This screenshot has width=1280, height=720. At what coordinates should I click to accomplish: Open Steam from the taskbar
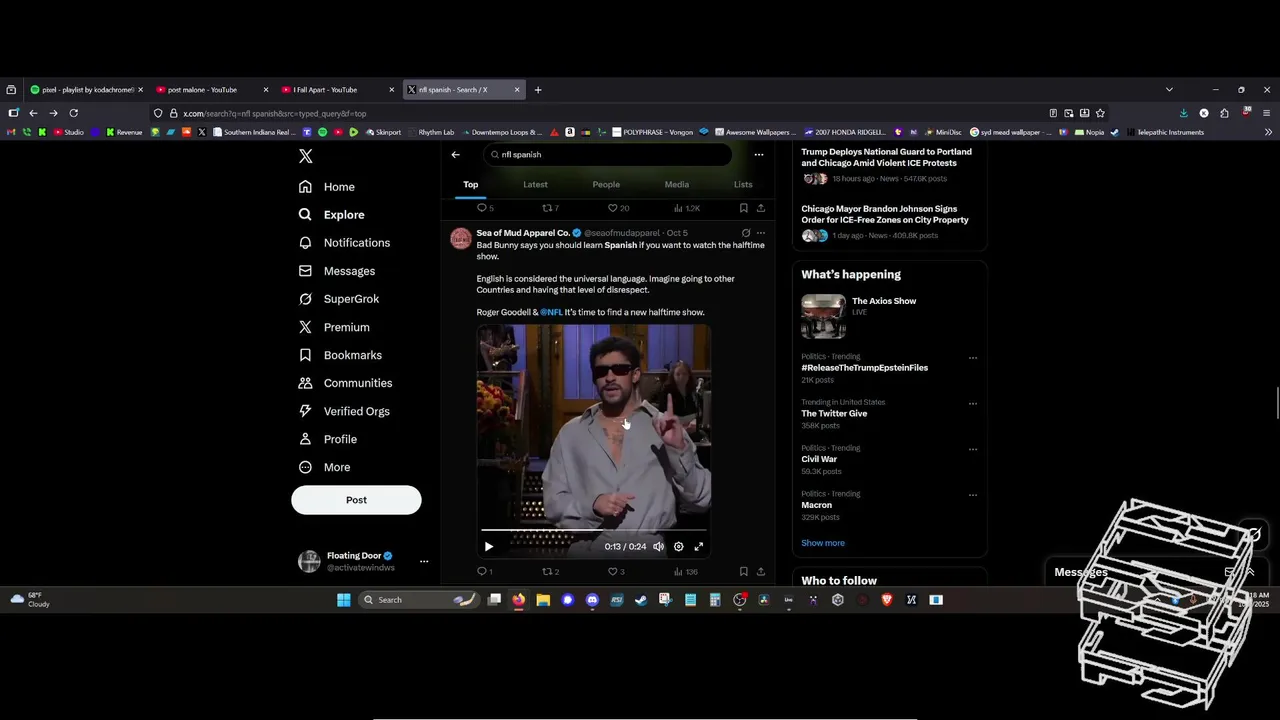[x=641, y=600]
